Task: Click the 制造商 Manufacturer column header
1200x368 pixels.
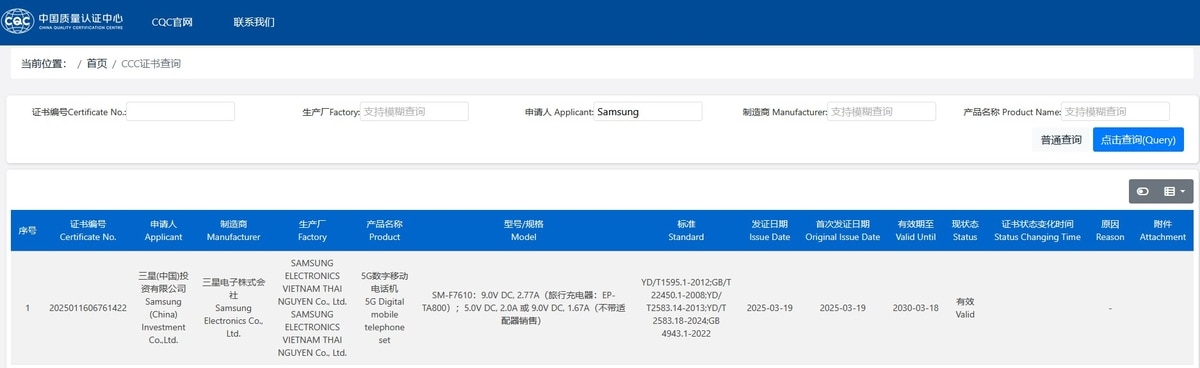Action: pyautogui.click(x=233, y=231)
